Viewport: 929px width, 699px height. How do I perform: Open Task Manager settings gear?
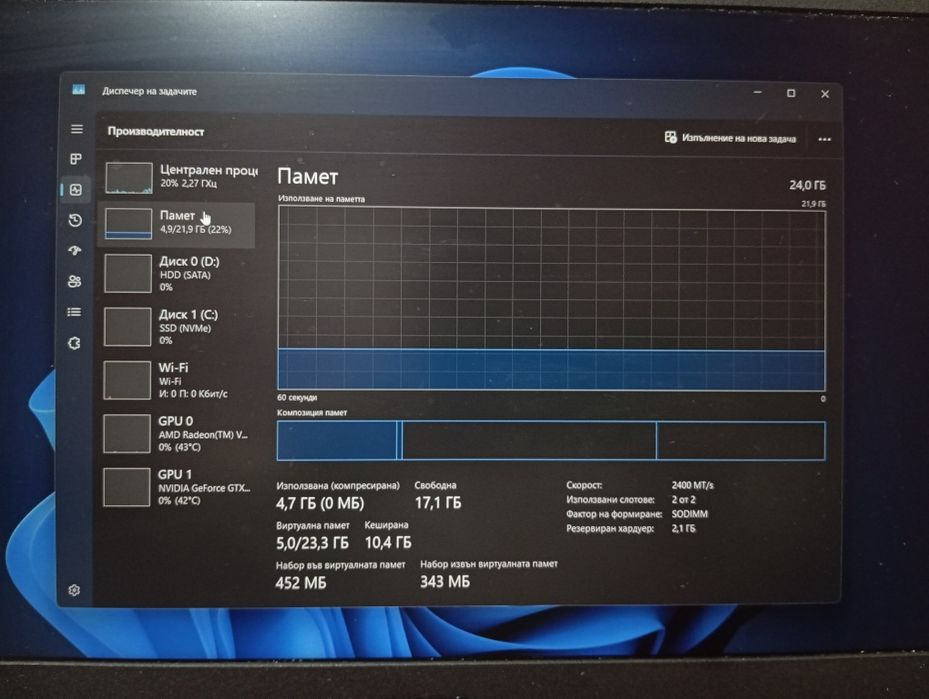pyautogui.click(x=74, y=590)
